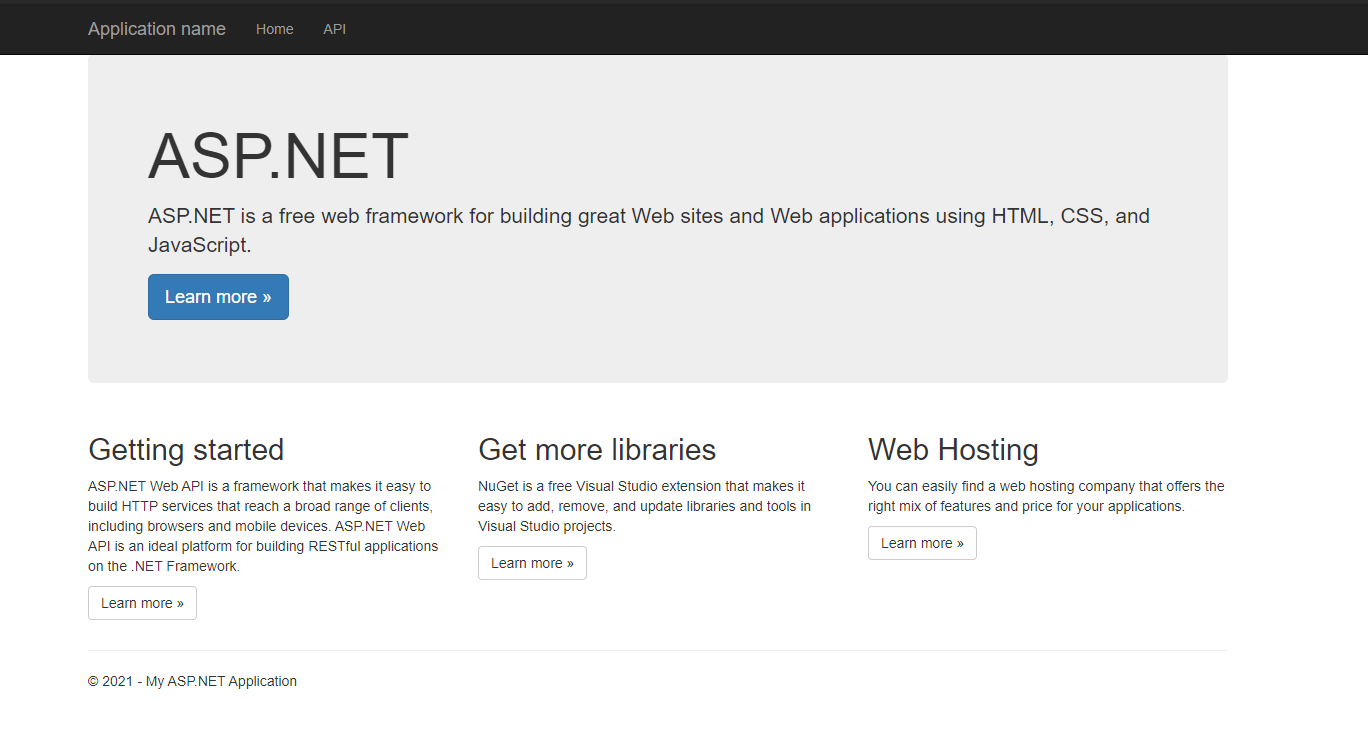1368x735 pixels.
Task: Click the web hosting company paragraph
Action: (1046, 496)
